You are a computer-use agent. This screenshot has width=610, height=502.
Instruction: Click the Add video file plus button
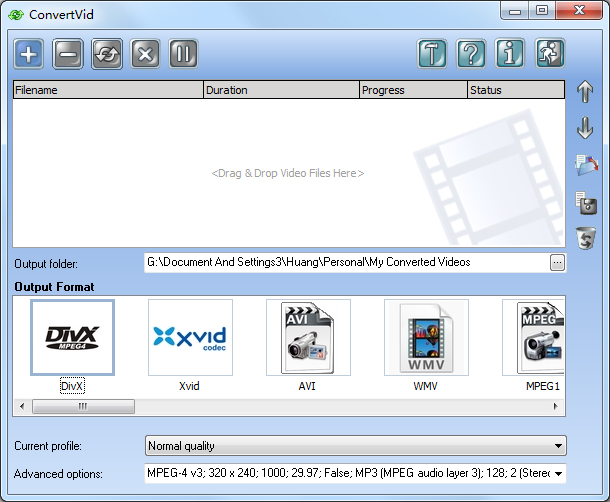pos(29,54)
